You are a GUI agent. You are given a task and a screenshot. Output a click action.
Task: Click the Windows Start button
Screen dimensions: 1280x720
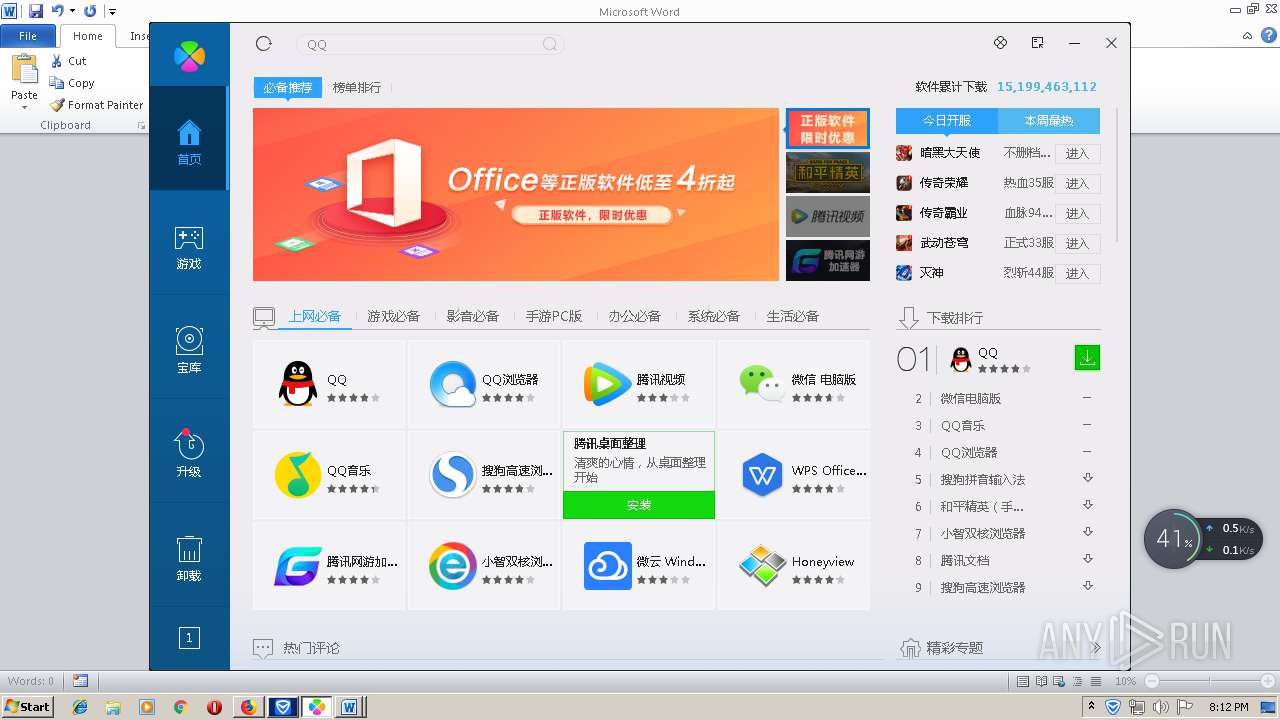[x=27, y=706]
